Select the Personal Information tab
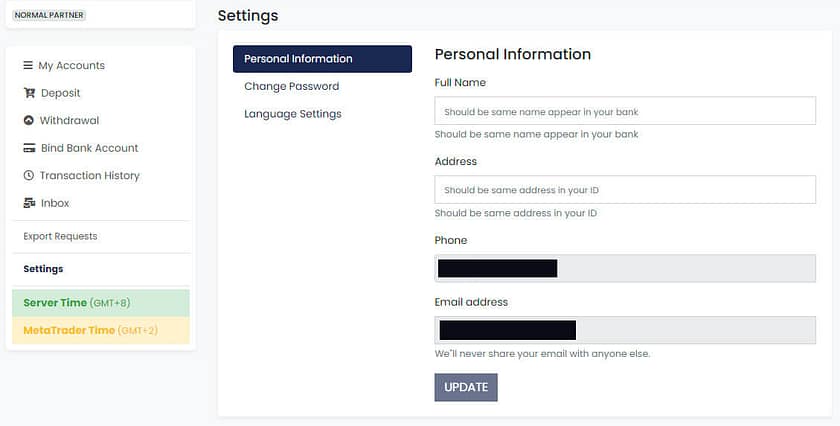The width and height of the screenshot is (840, 426). (322, 59)
